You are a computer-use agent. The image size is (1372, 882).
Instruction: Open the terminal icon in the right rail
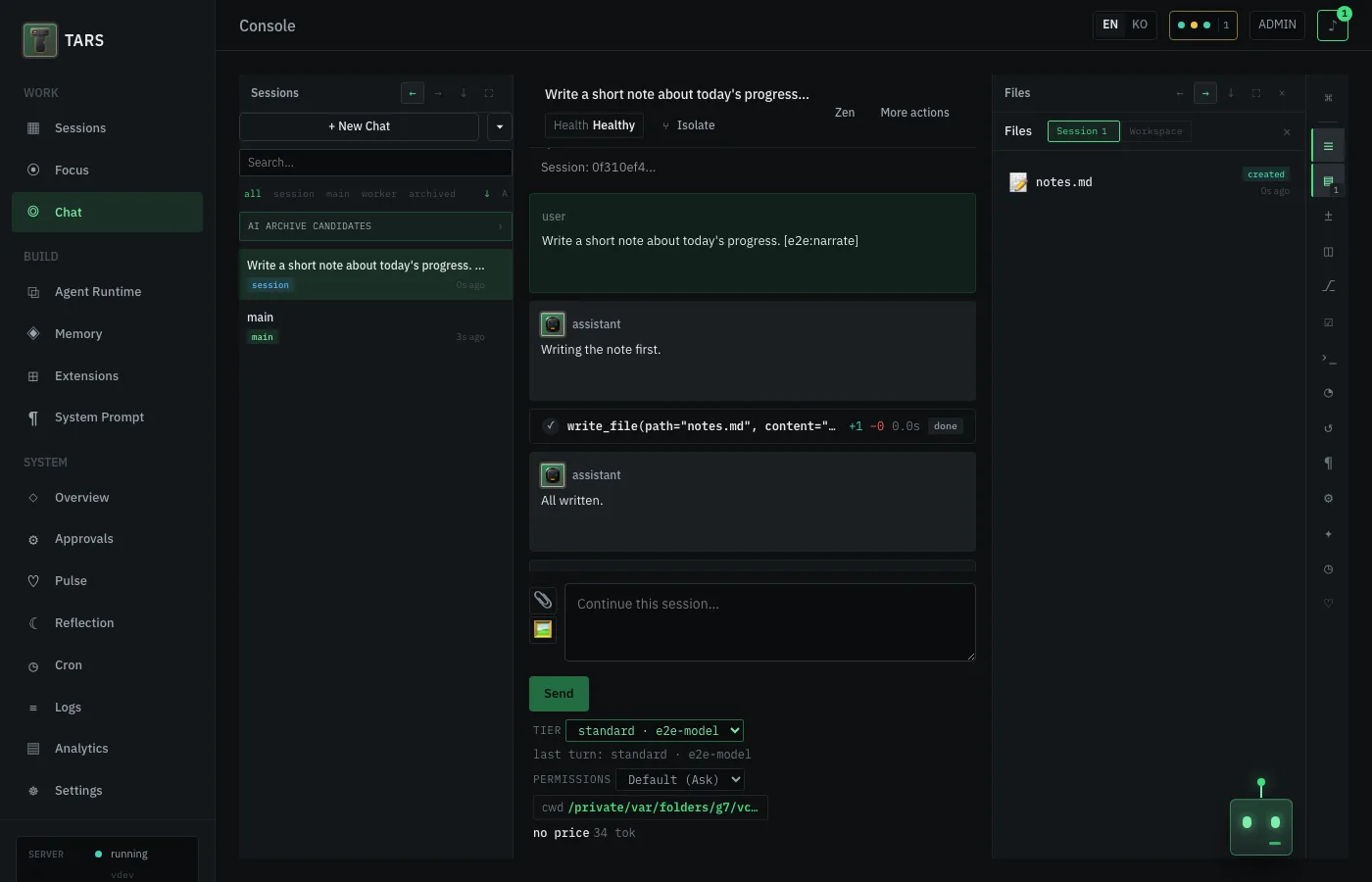pos(1328,358)
